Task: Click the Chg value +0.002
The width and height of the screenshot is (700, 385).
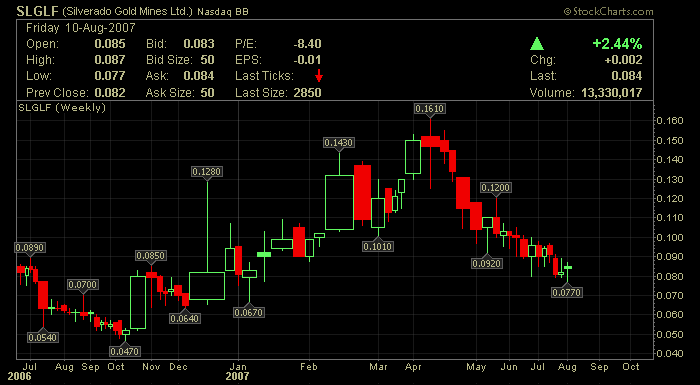Action: point(623,60)
